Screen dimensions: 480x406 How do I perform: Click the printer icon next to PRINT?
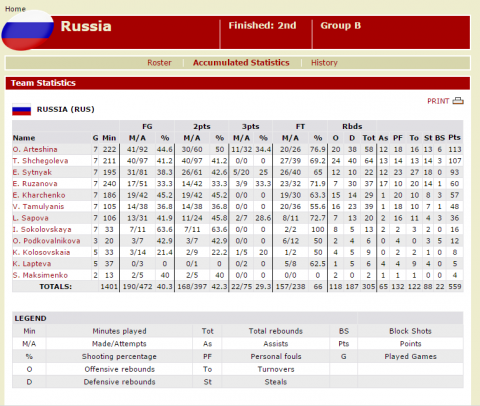[458, 101]
